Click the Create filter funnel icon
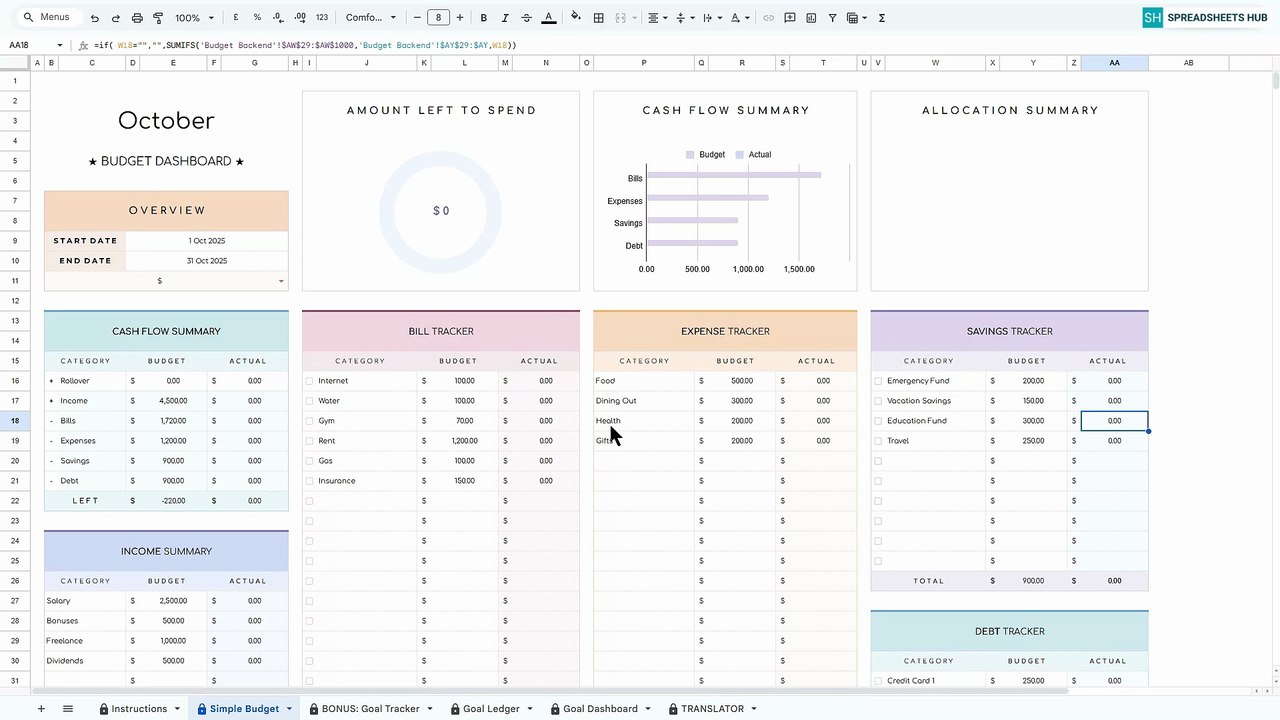The width and height of the screenshot is (1280, 720). [832, 18]
